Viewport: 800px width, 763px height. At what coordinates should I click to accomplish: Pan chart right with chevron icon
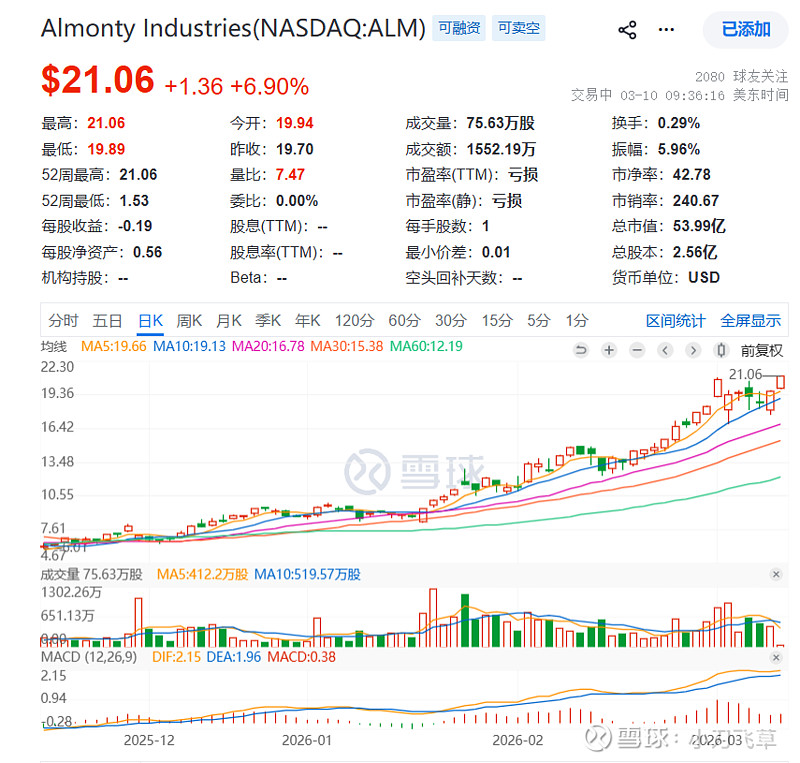tap(693, 350)
